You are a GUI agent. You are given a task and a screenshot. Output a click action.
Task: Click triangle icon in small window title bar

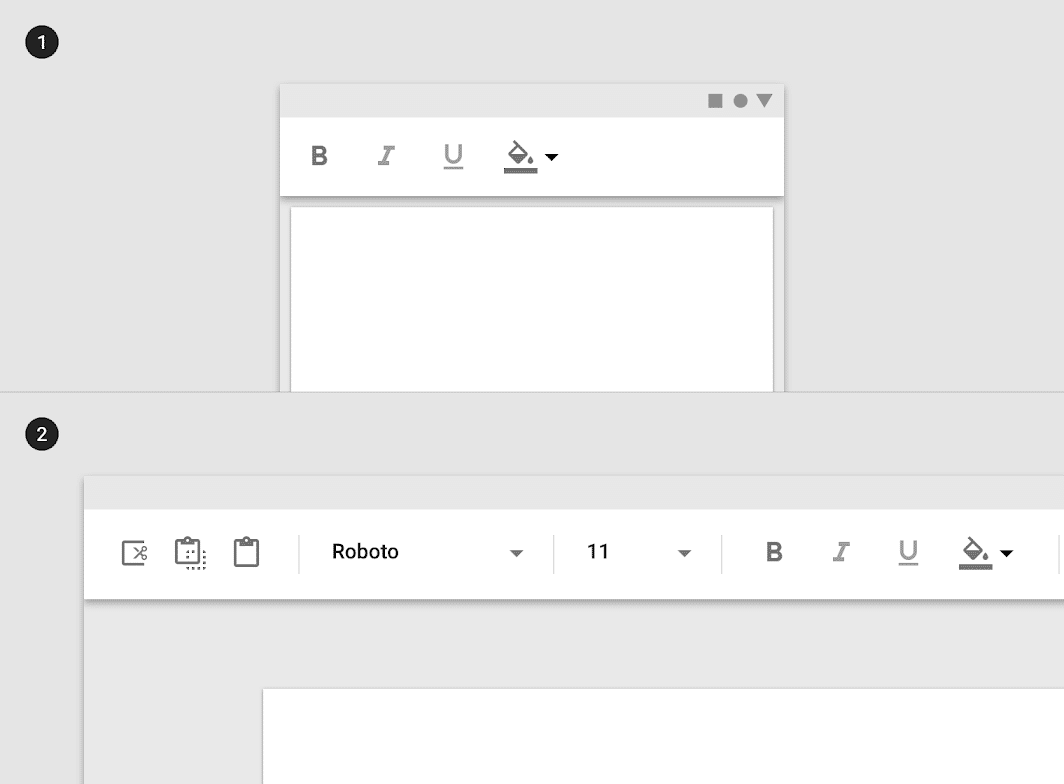coord(765,101)
